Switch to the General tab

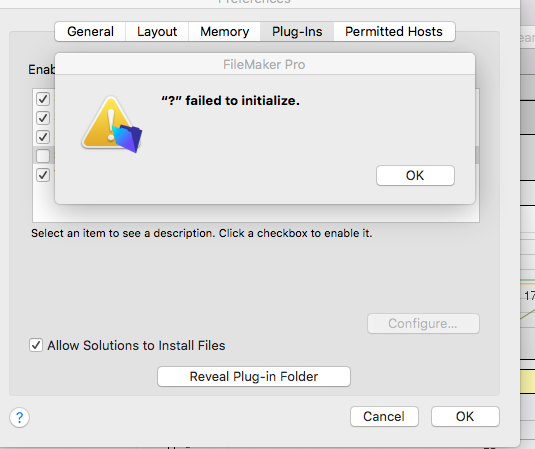click(x=90, y=32)
